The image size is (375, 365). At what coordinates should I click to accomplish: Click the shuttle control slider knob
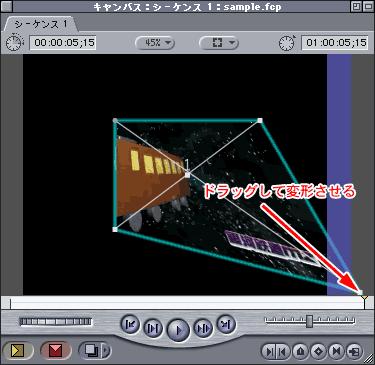pos(310,321)
